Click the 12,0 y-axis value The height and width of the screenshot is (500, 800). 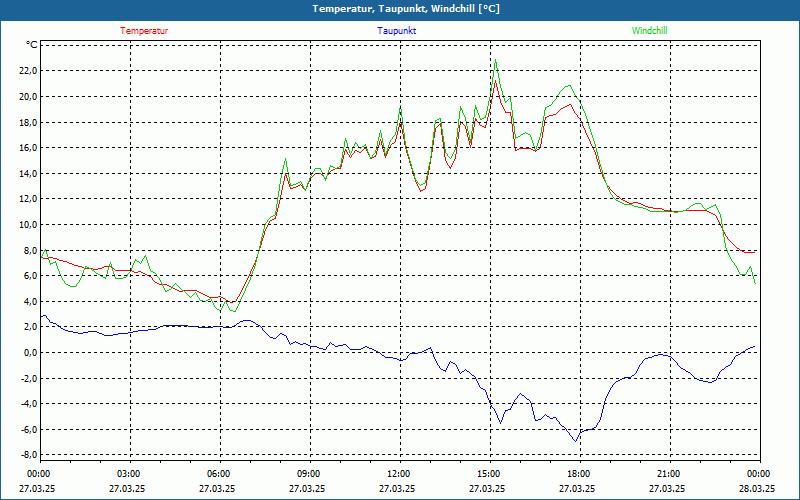pos(28,199)
